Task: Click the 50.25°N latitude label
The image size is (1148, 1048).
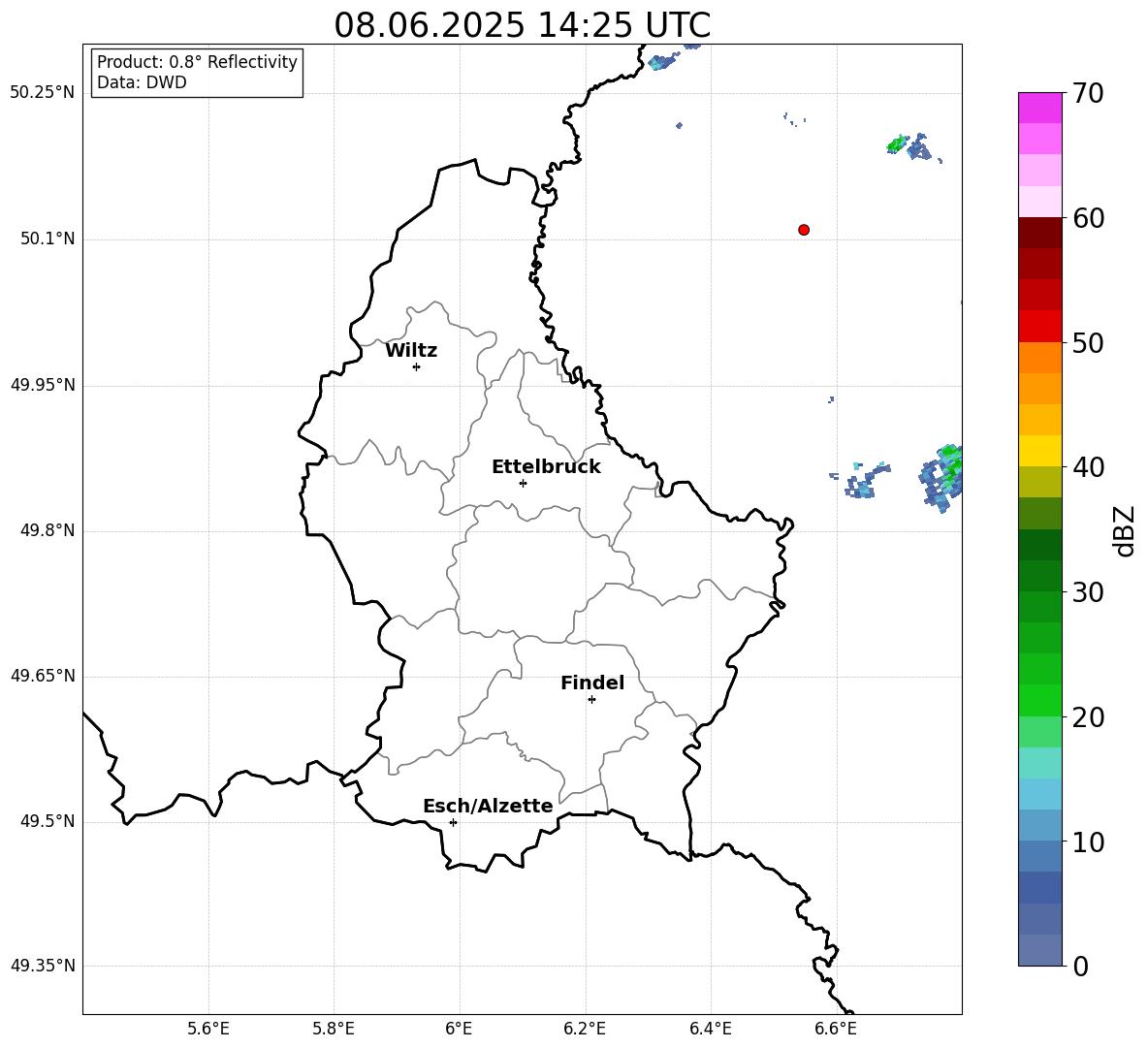Action: click(x=43, y=93)
